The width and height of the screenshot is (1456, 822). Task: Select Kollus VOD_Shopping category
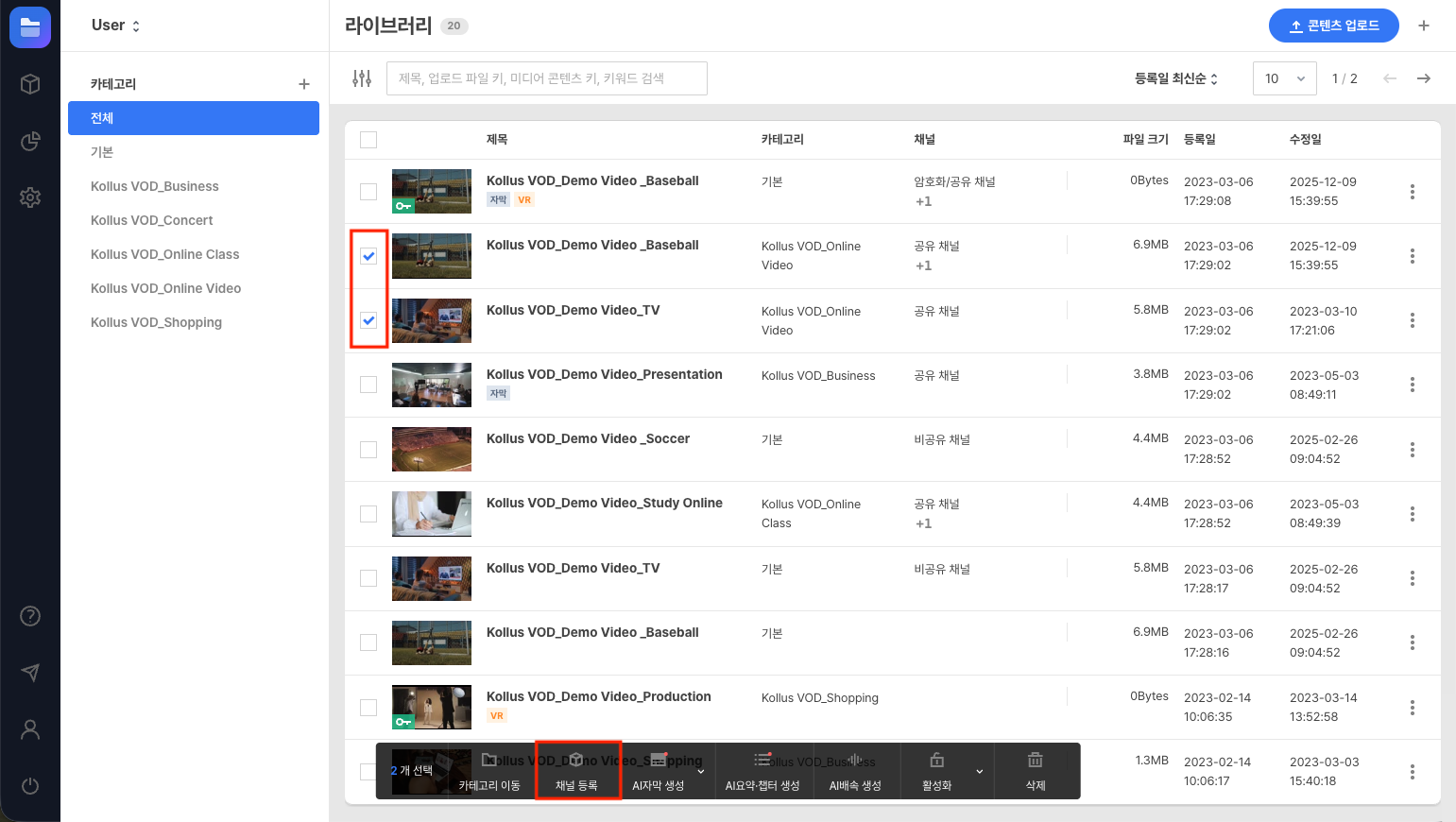156,322
